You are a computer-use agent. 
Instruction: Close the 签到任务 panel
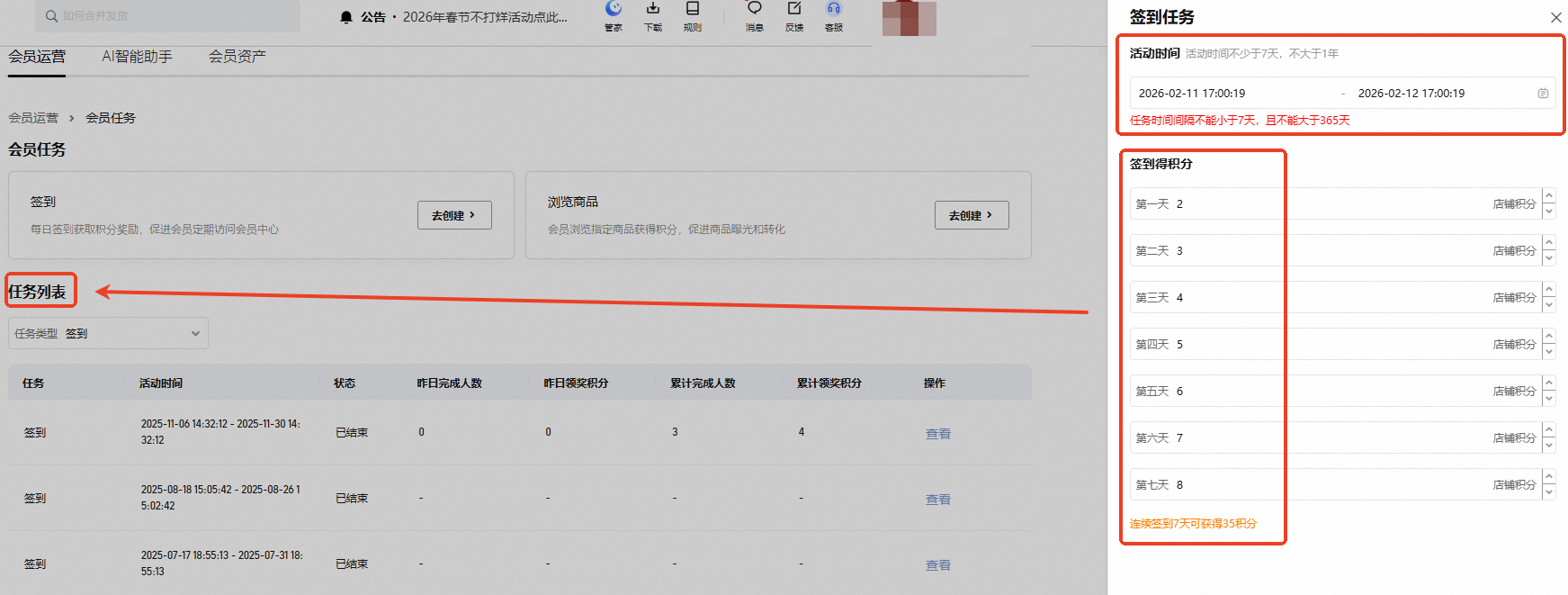click(x=1555, y=17)
